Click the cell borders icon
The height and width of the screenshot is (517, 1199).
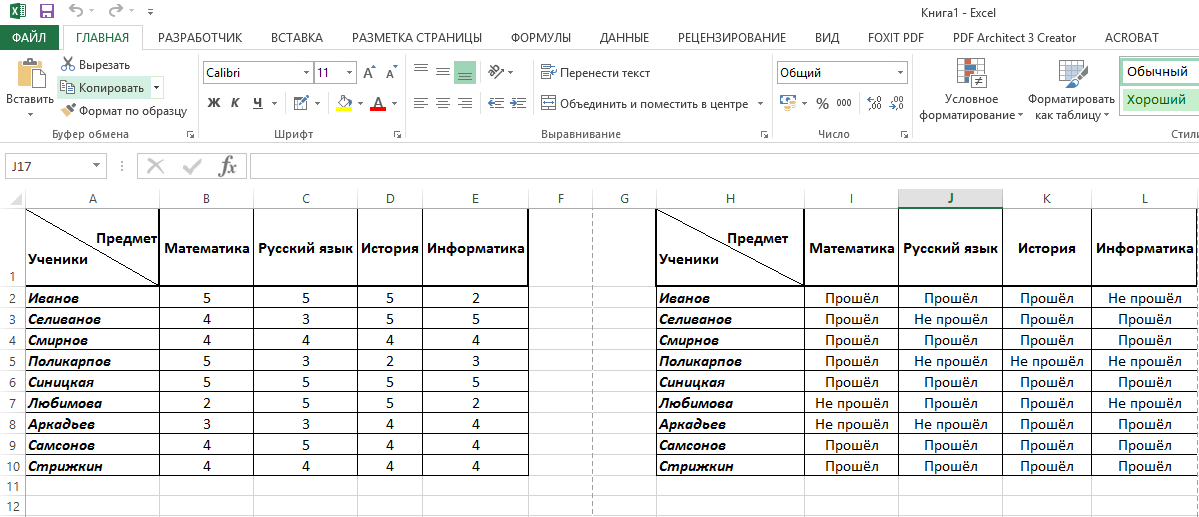coord(299,103)
